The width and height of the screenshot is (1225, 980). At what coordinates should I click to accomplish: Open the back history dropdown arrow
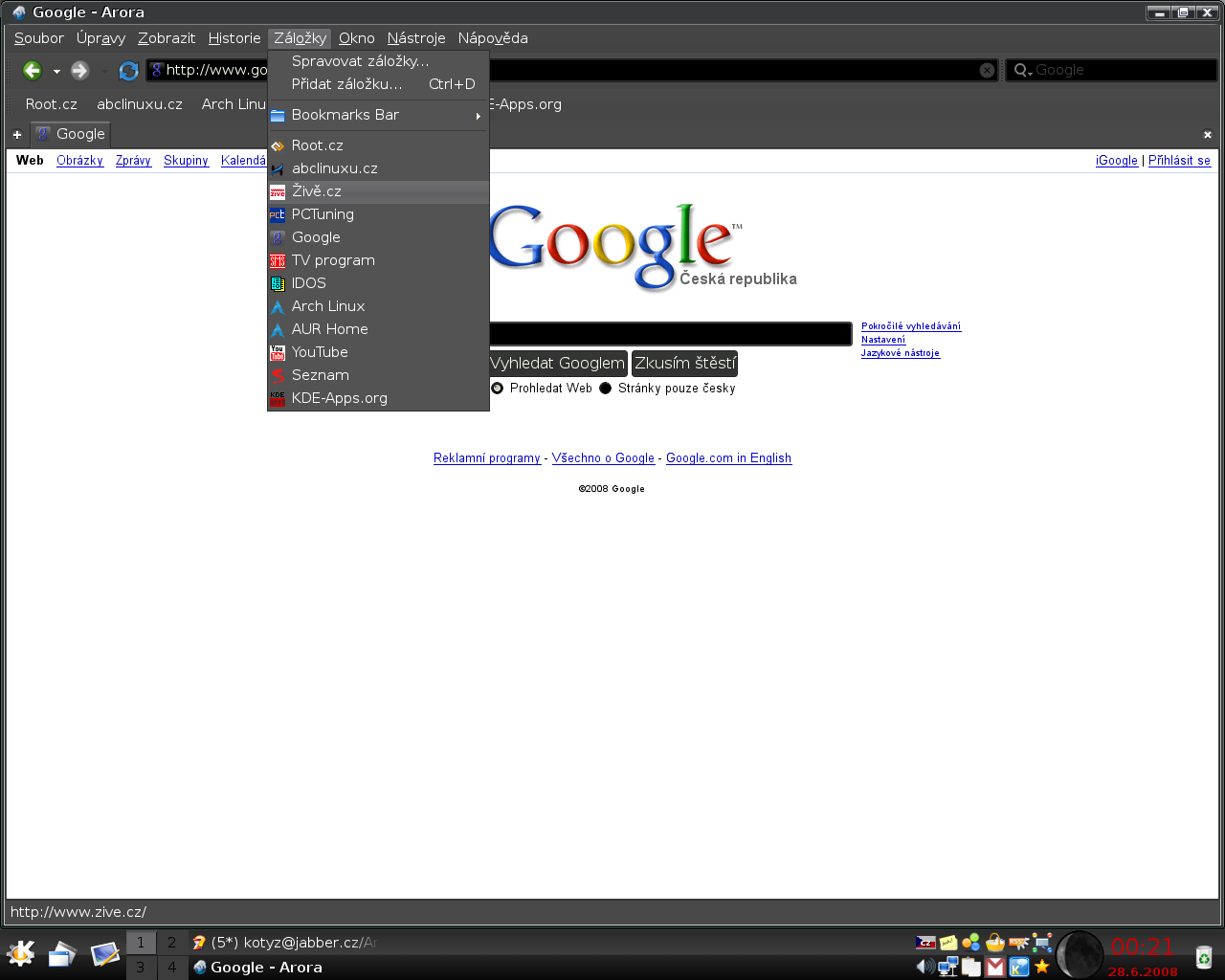tap(56, 72)
